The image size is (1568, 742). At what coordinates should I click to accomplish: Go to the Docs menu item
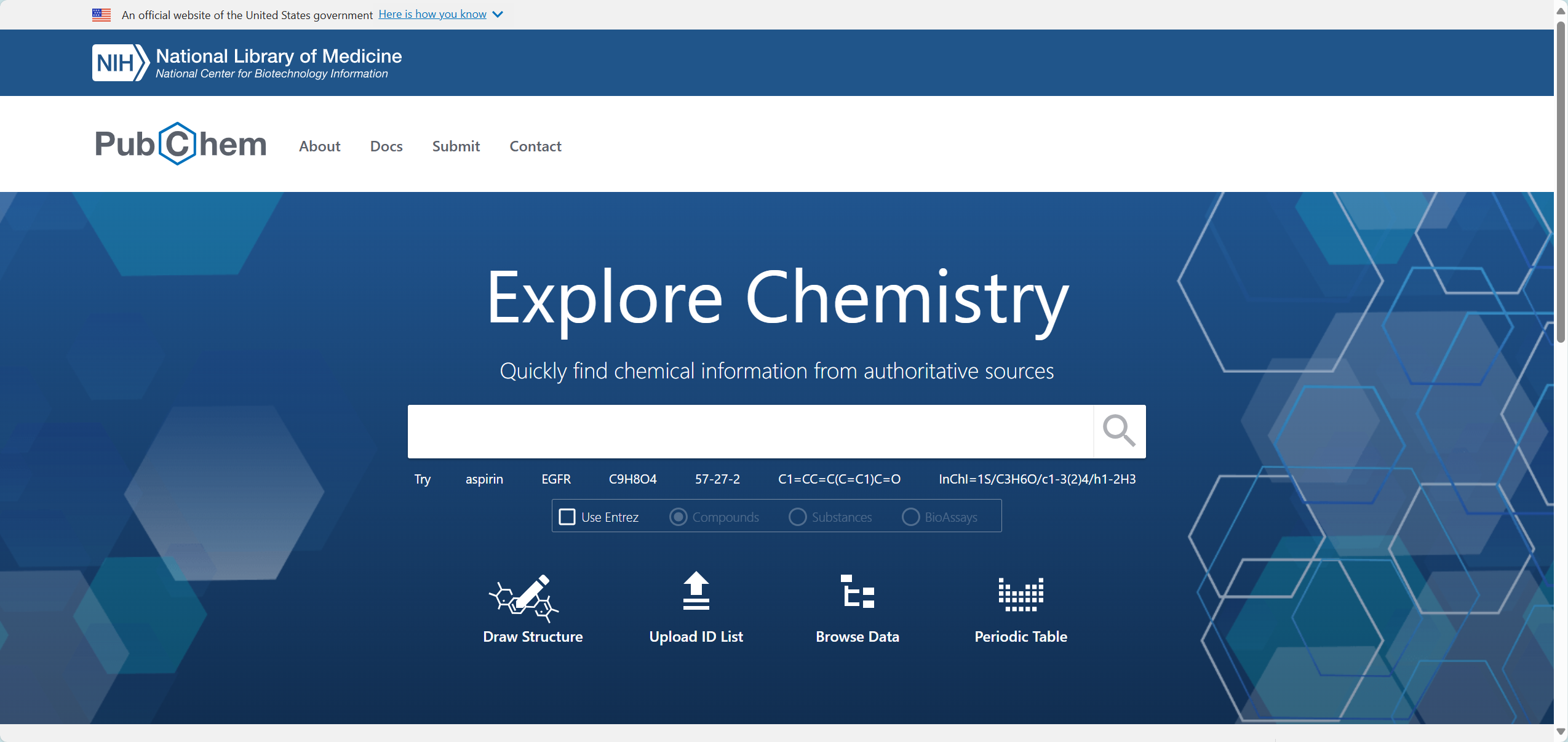click(x=386, y=146)
